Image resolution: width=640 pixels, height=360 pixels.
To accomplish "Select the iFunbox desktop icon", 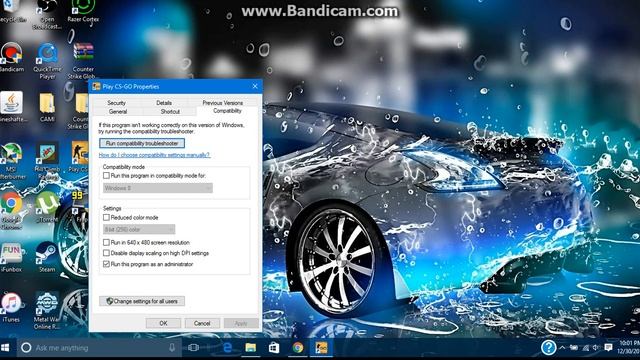I will pos(11,258).
